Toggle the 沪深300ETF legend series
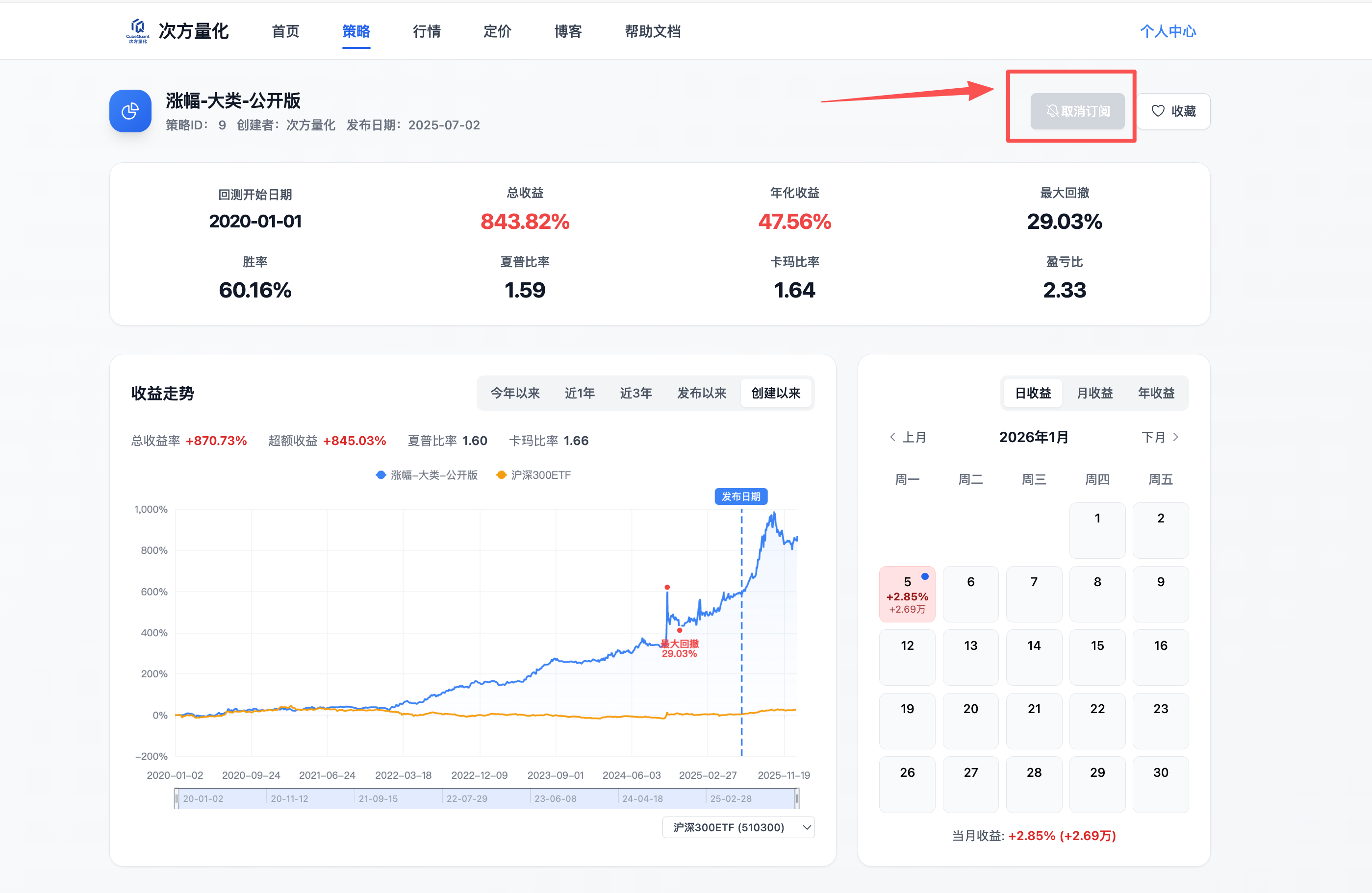The image size is (1372, 893). (x=533, y=475)
